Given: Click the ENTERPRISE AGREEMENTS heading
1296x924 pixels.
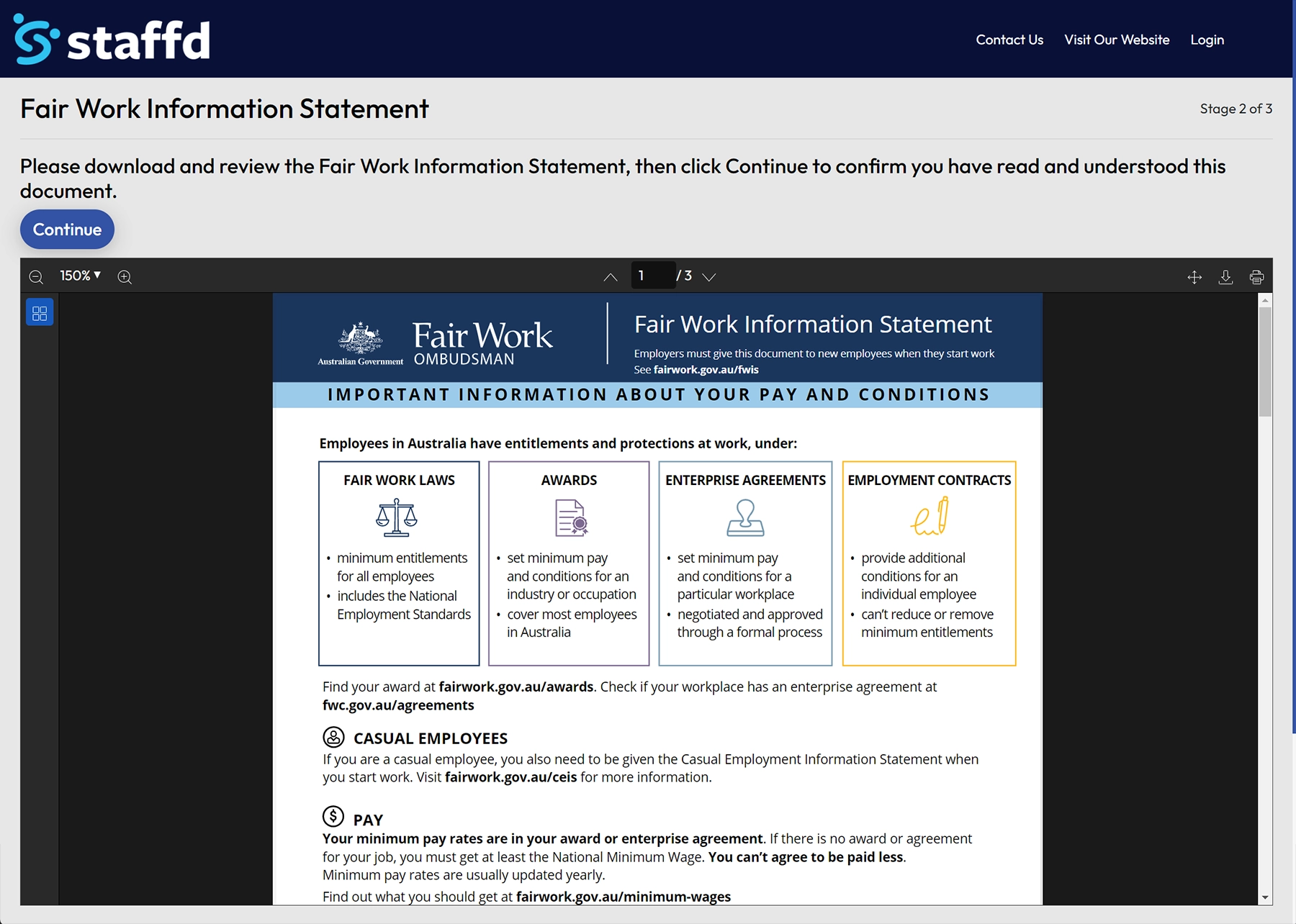Looking at the screenshot, I should coord(745,480).
